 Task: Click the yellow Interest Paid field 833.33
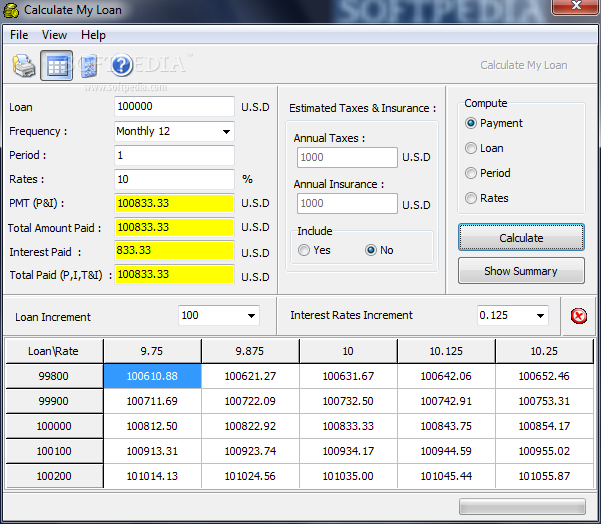click(174, 251)
